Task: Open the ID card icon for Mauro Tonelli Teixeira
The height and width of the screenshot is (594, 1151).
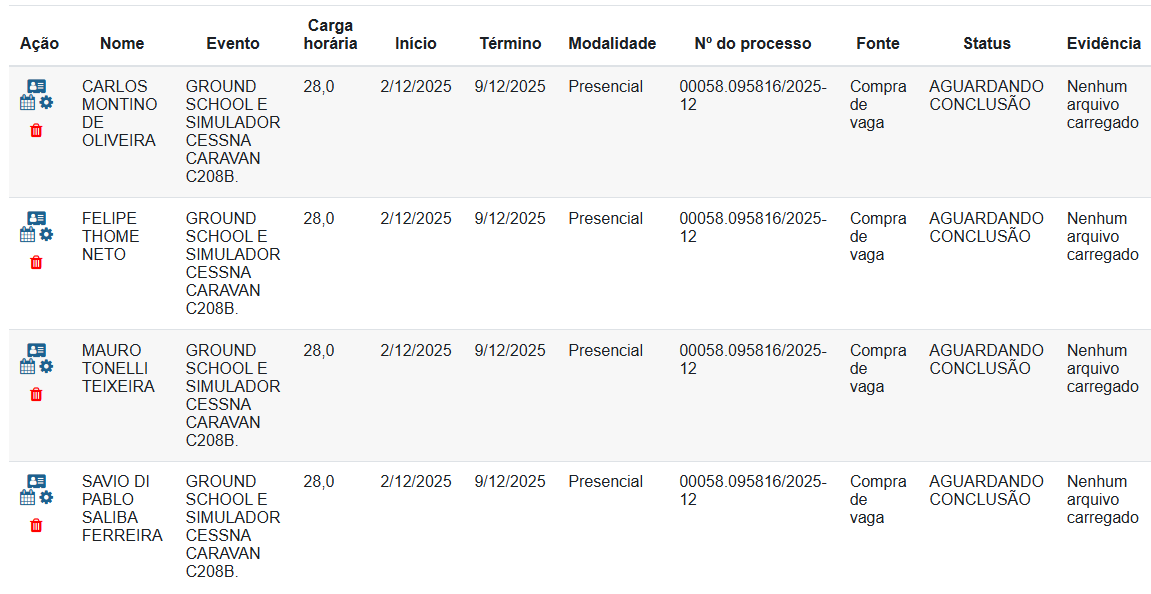Action: pos(37,350)
